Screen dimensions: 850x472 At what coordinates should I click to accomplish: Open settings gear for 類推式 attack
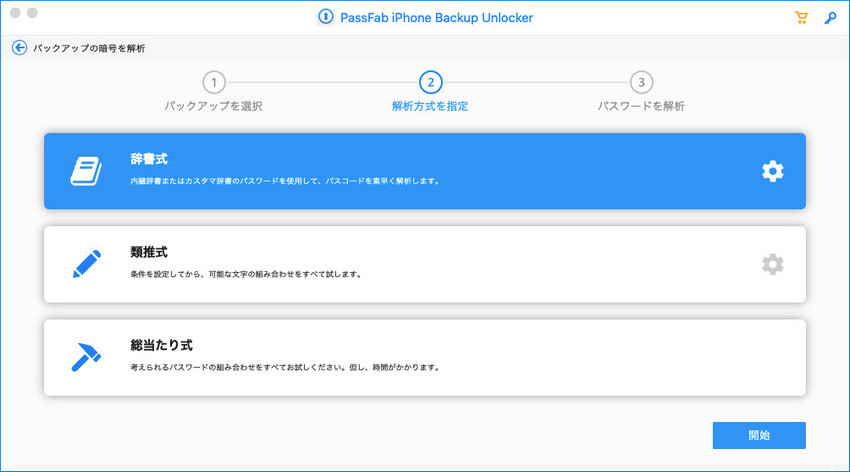point(772,264)
